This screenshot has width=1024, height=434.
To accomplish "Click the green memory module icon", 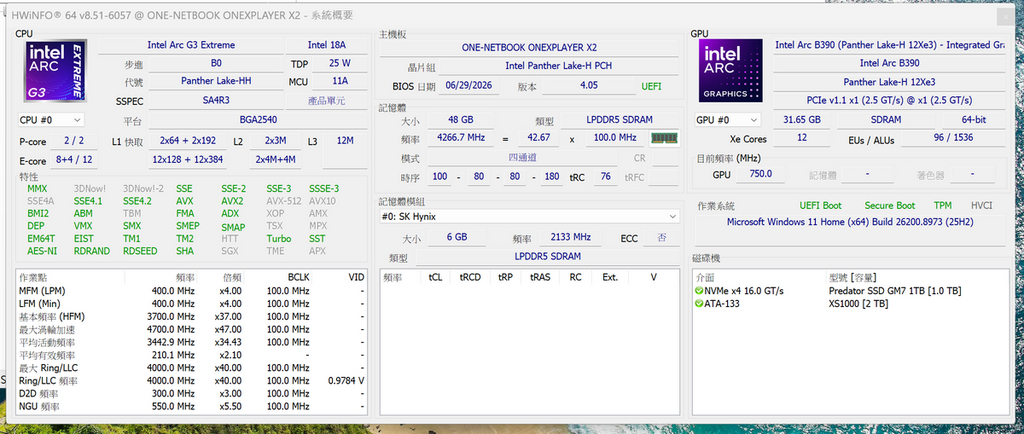I will click(664, 138).
